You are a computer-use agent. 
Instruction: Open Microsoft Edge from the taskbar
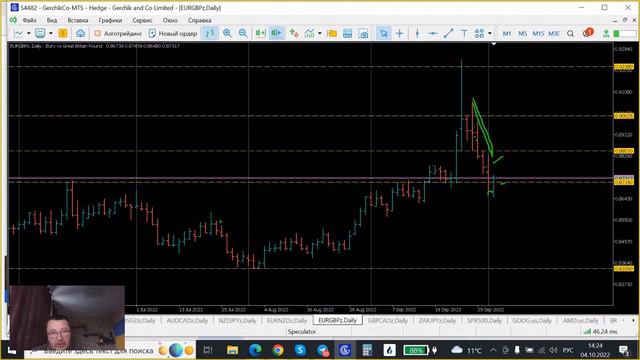(x=255, y=350)
